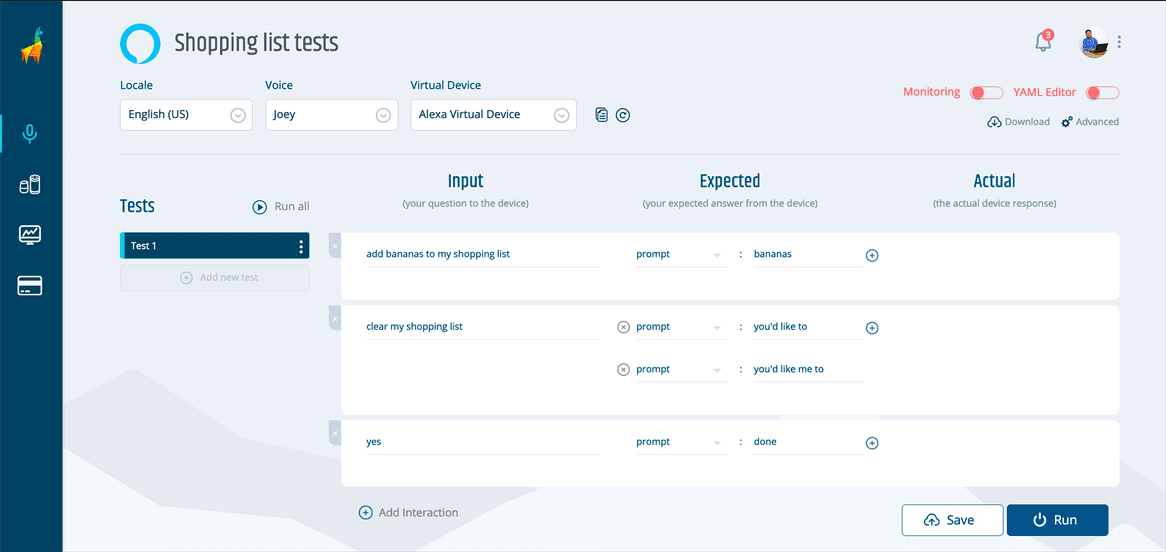Add expected value to bananas row
Image resolution: width=1166 pixels, height=552 pixels.
coord(872,255)
